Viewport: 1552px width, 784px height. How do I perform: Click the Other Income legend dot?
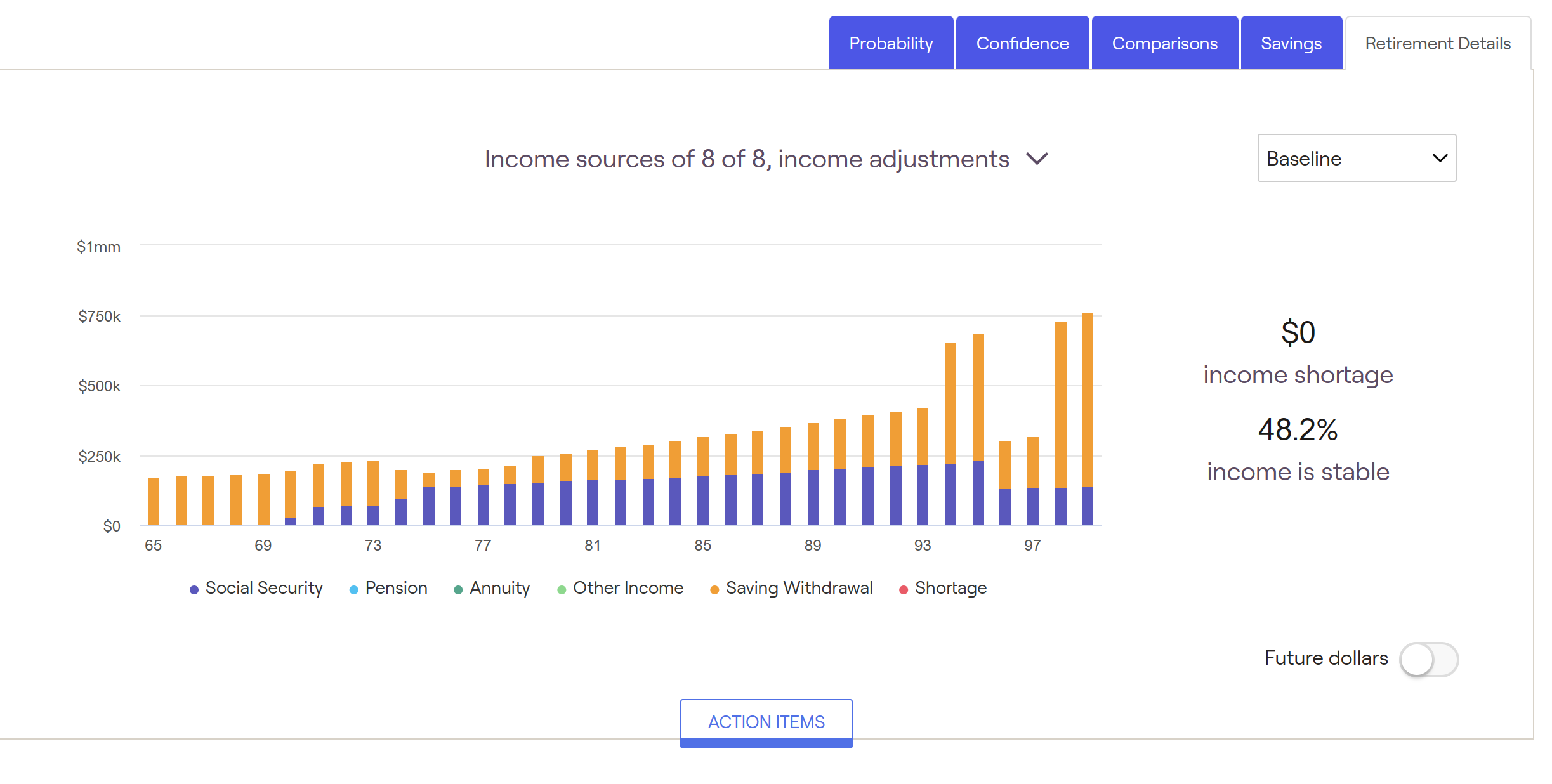pos(562,589)
